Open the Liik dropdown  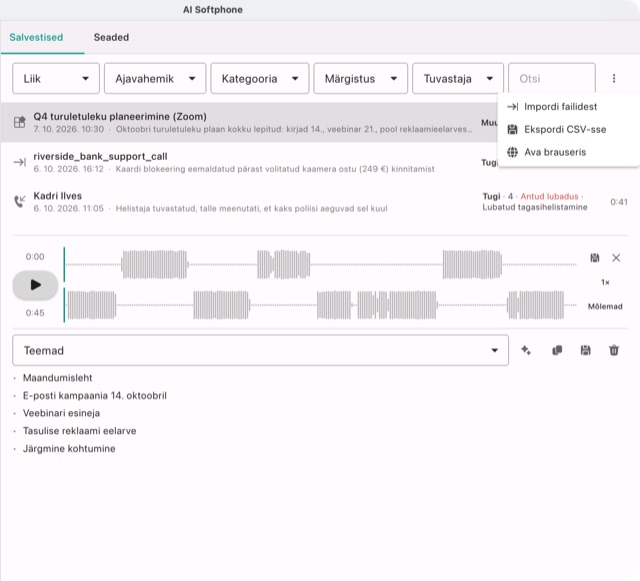(56, 78)
